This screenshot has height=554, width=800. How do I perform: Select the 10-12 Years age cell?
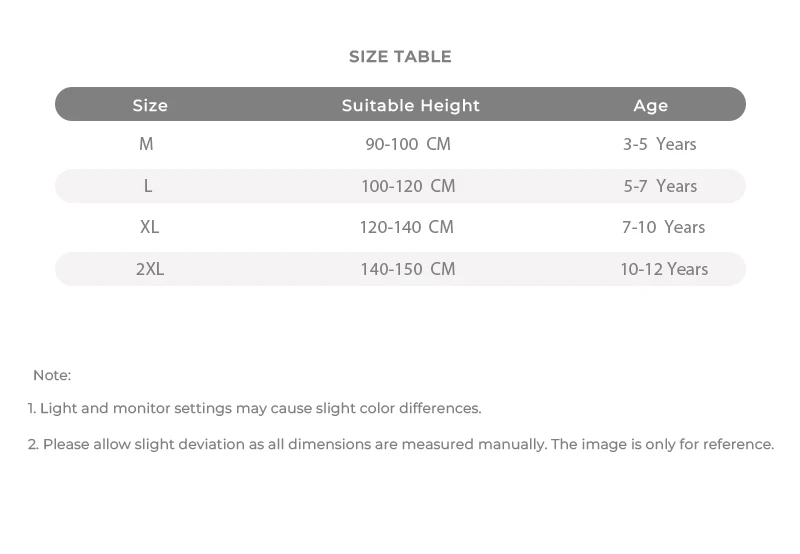coord(664,269)
